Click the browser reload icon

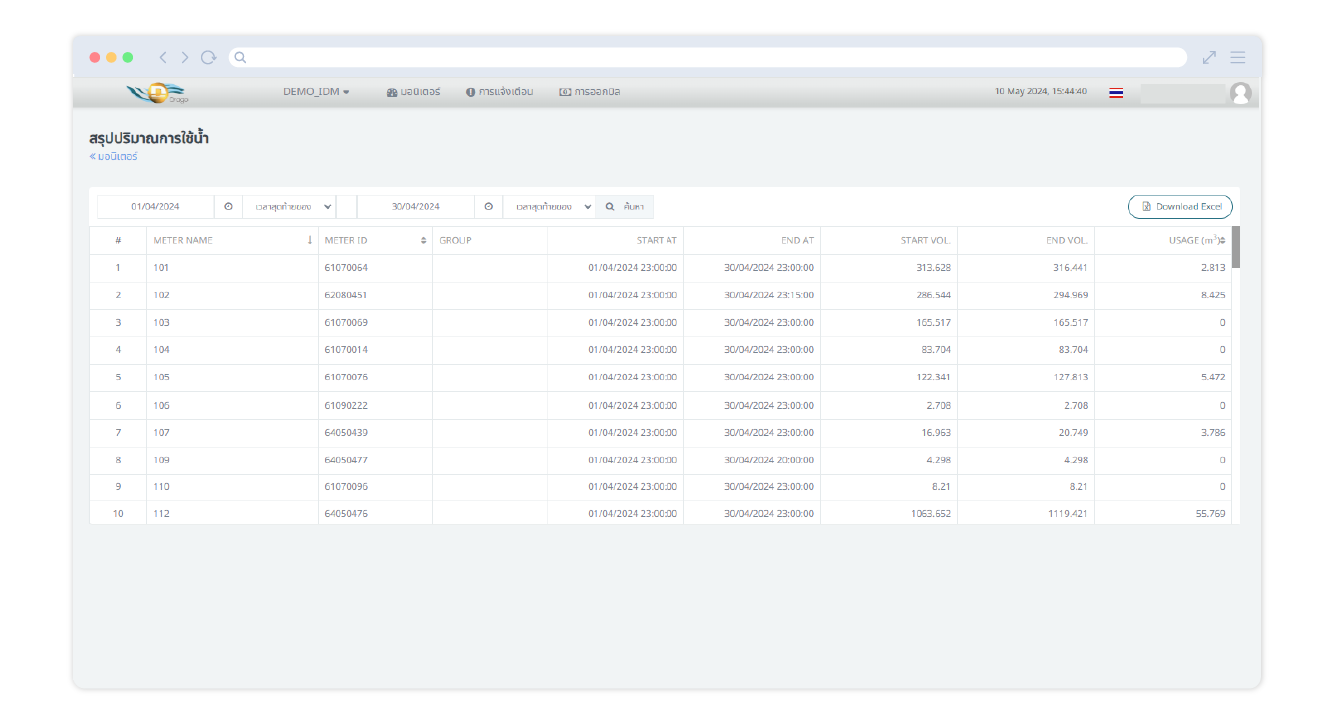(208, 58)
